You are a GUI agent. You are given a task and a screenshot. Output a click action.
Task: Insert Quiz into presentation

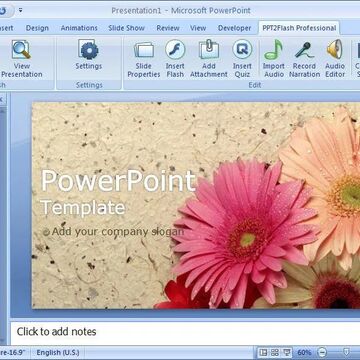(242, 59)
